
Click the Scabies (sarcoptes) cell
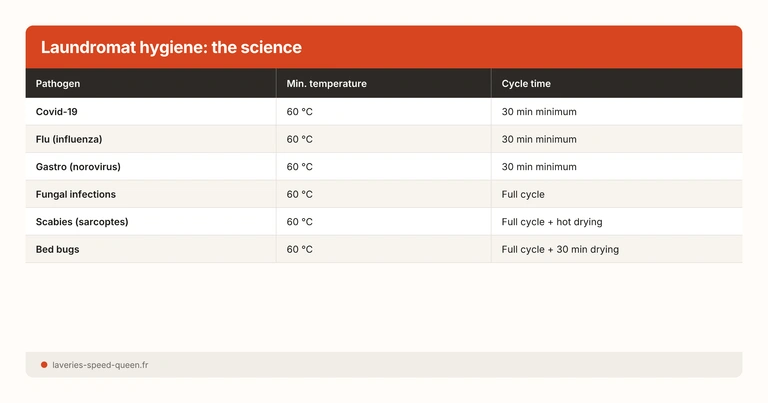82,222
